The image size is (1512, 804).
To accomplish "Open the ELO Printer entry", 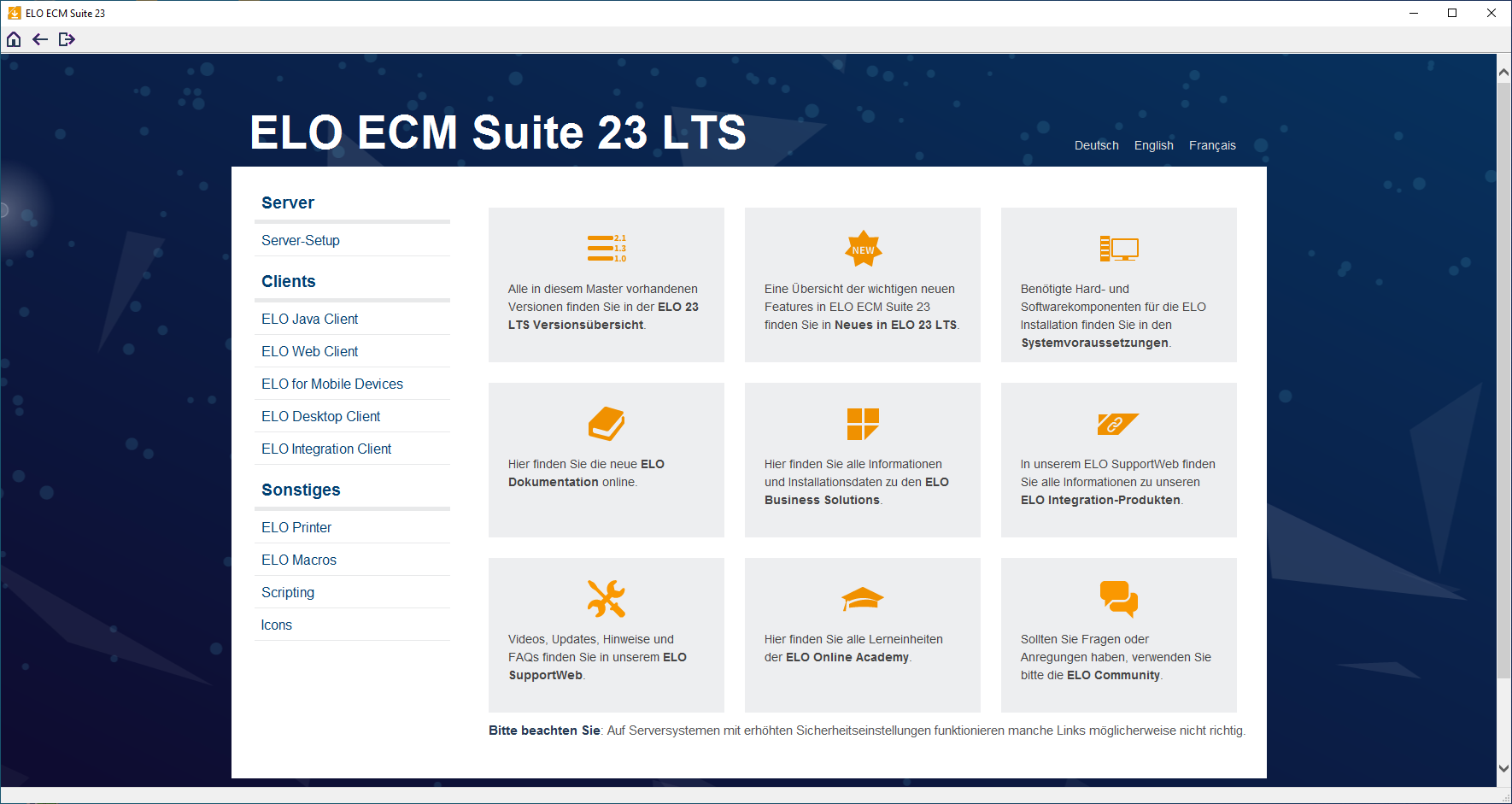I will click(x=352, y=528).
